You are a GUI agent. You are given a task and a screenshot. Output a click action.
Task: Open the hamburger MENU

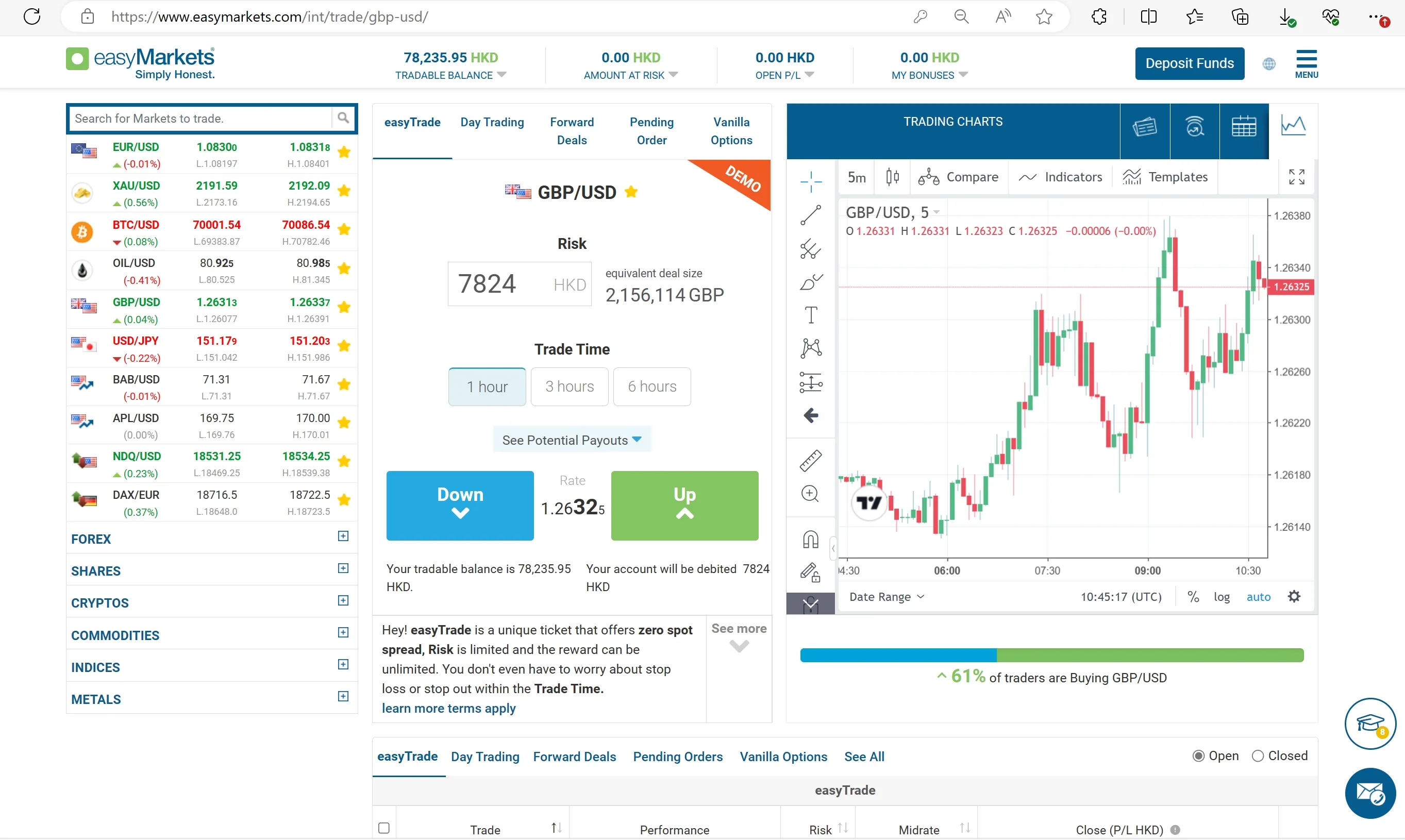click(x=1307, y=63)
